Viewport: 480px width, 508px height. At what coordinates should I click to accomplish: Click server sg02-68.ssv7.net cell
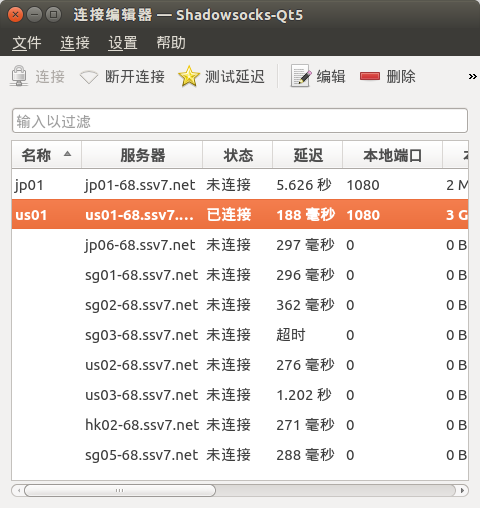(142, 305)
